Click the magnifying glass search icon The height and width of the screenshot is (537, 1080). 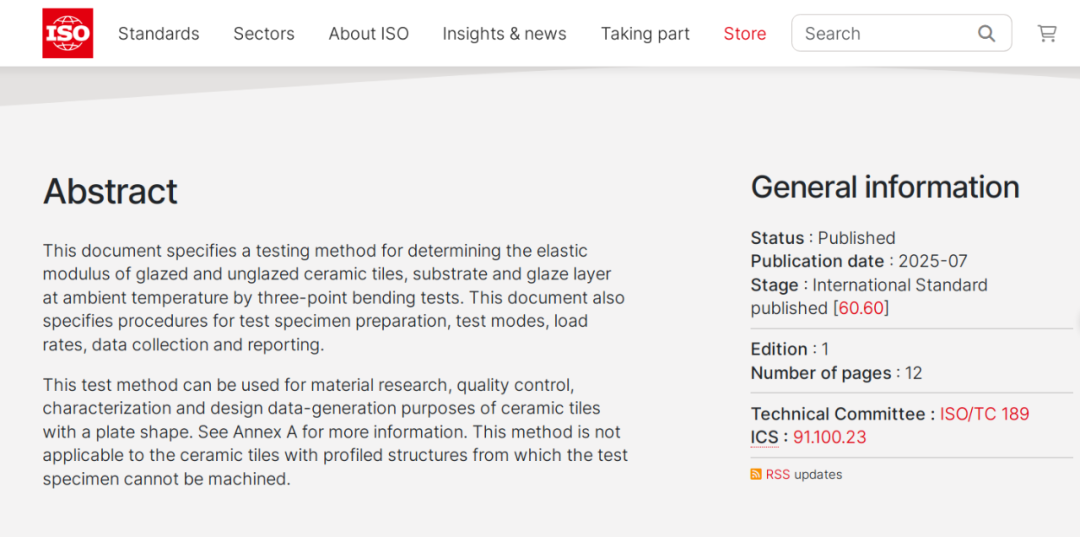pyautogui.click(x=986, y=34)
